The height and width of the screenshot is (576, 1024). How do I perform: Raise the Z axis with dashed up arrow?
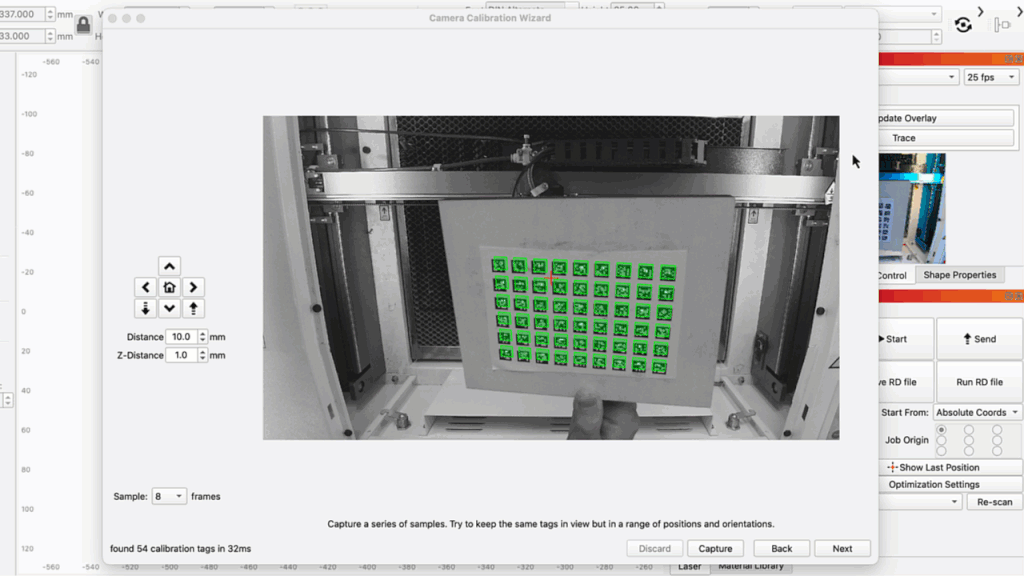(x=193, y=308)
